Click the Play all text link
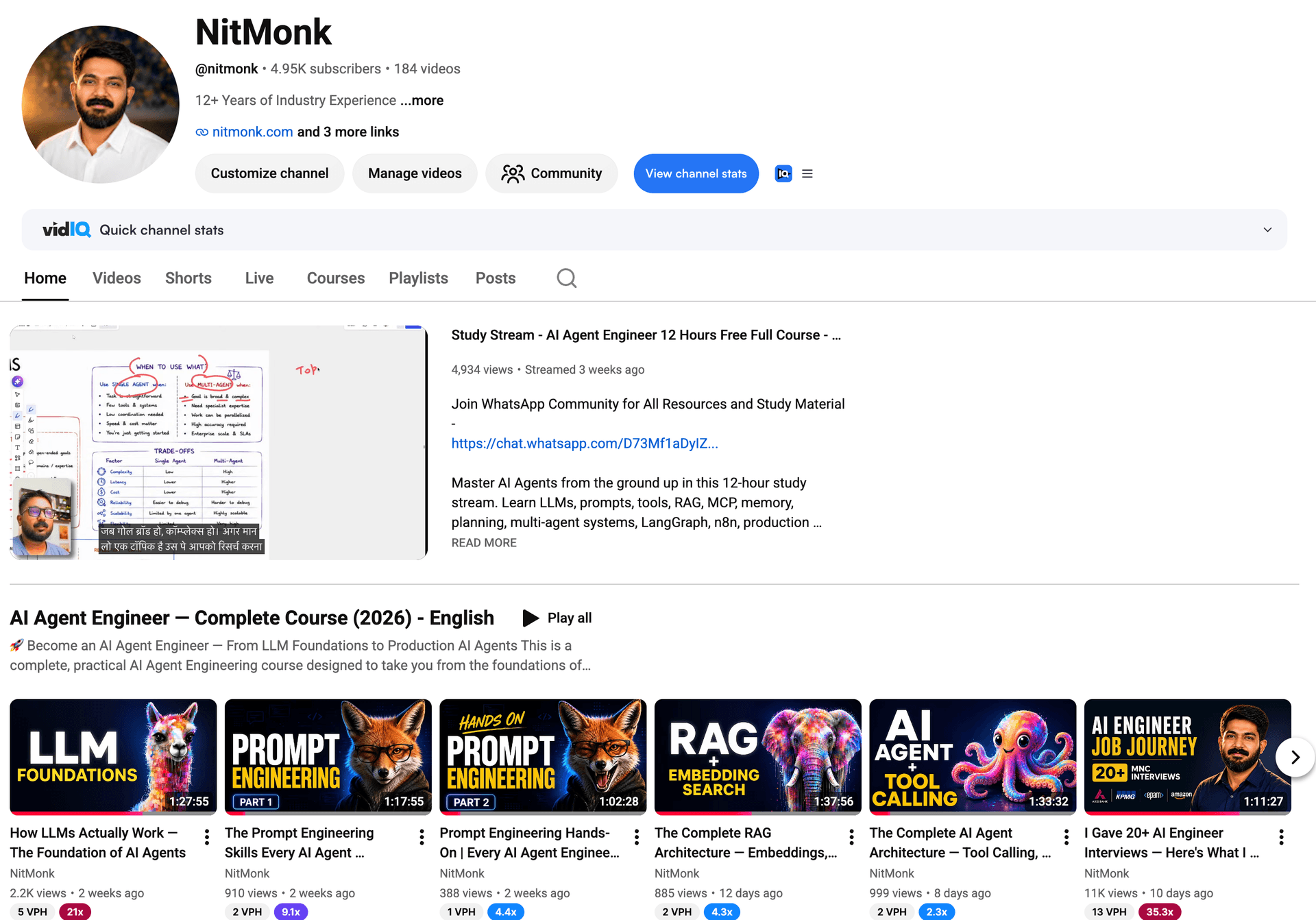Screen dimensions: 1316x920 coord(569,618)
